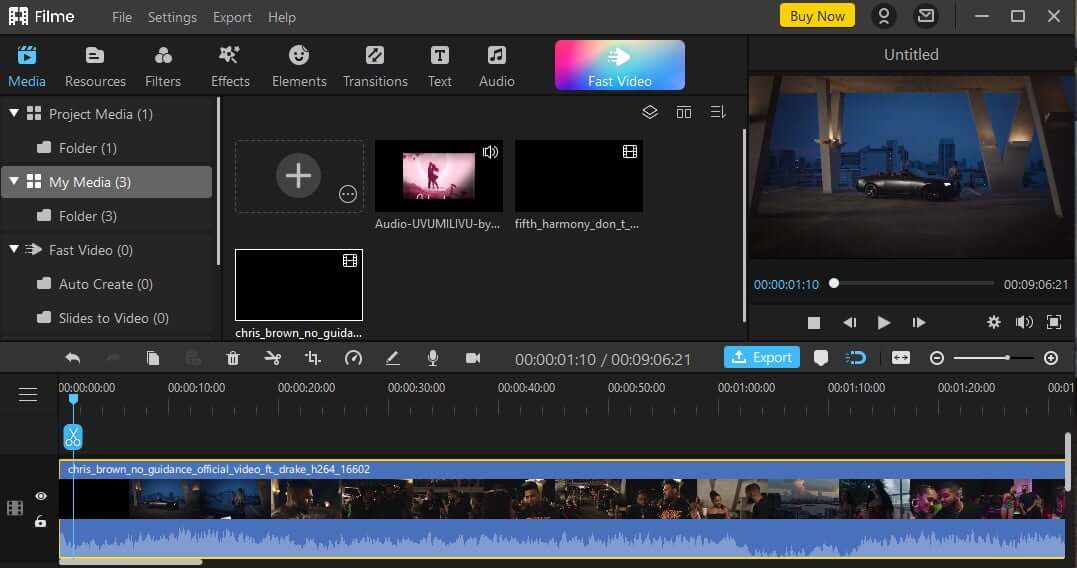Open the Effects tab
Screen dimensions: 1077x568
[x=230, y=66]
